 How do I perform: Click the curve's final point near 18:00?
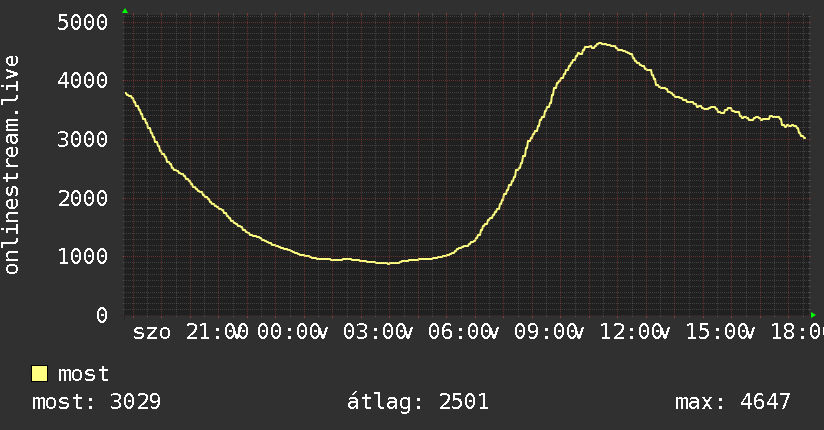[x=804, y=138]
